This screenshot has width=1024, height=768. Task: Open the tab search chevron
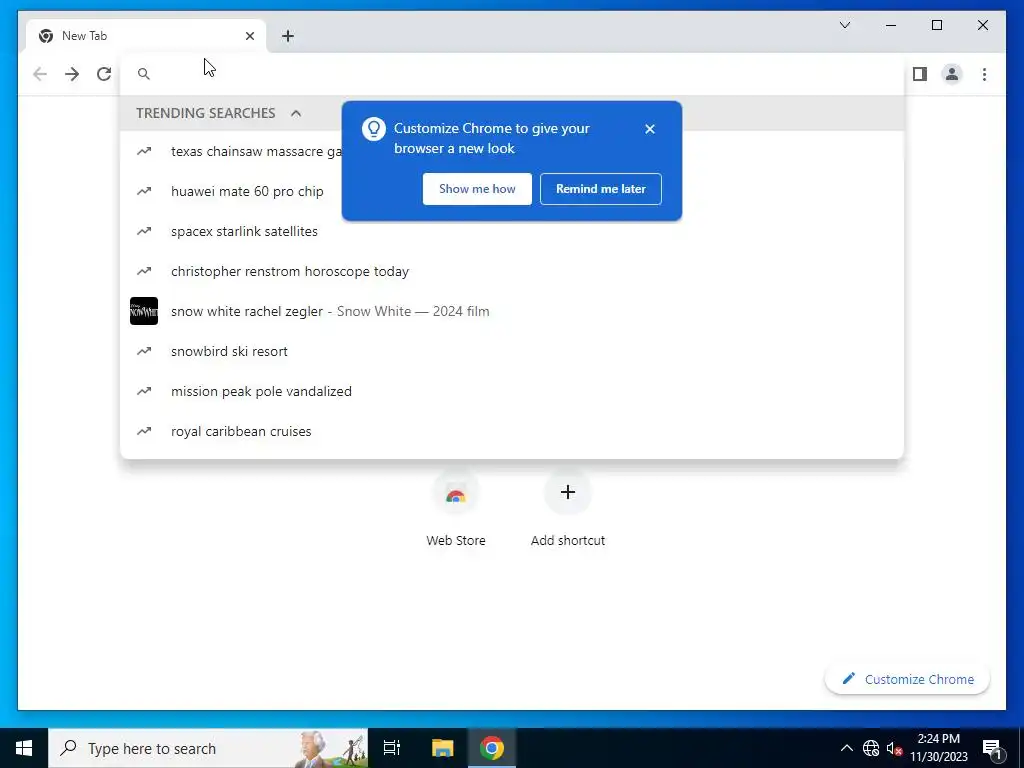844,25
